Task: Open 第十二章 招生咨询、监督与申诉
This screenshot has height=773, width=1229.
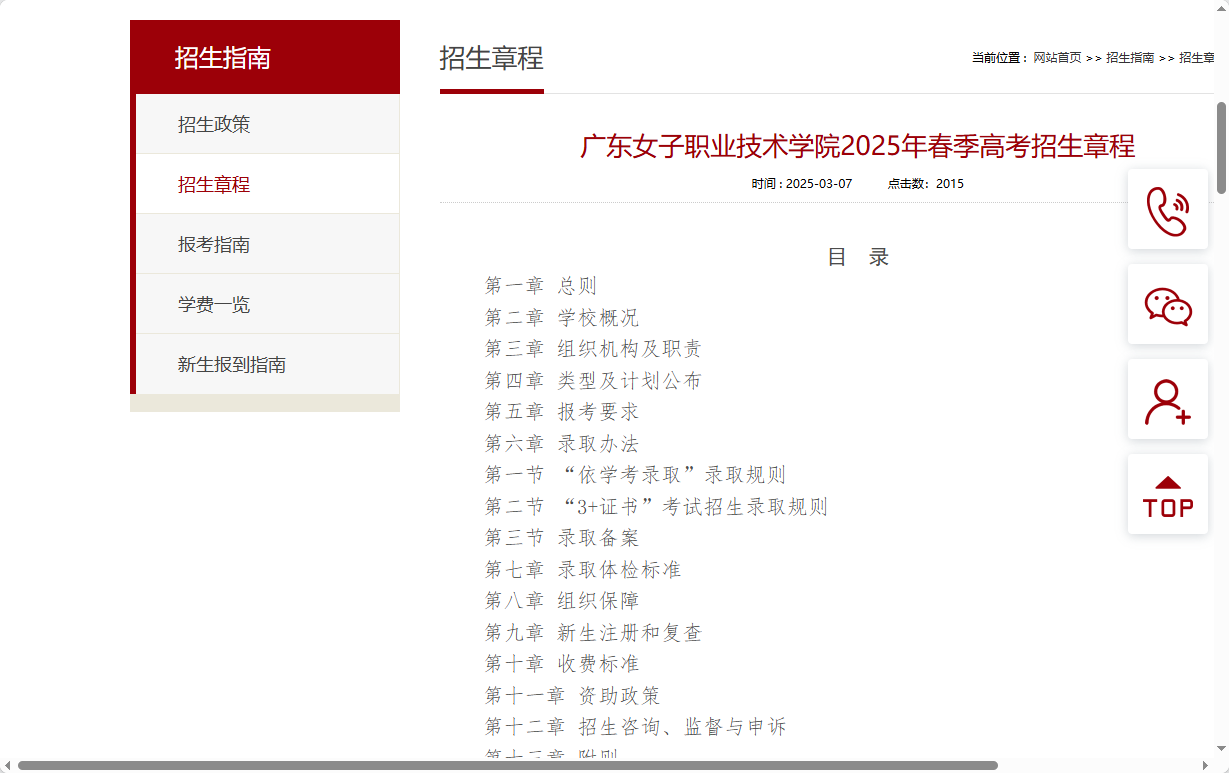Action: point(634,726)
